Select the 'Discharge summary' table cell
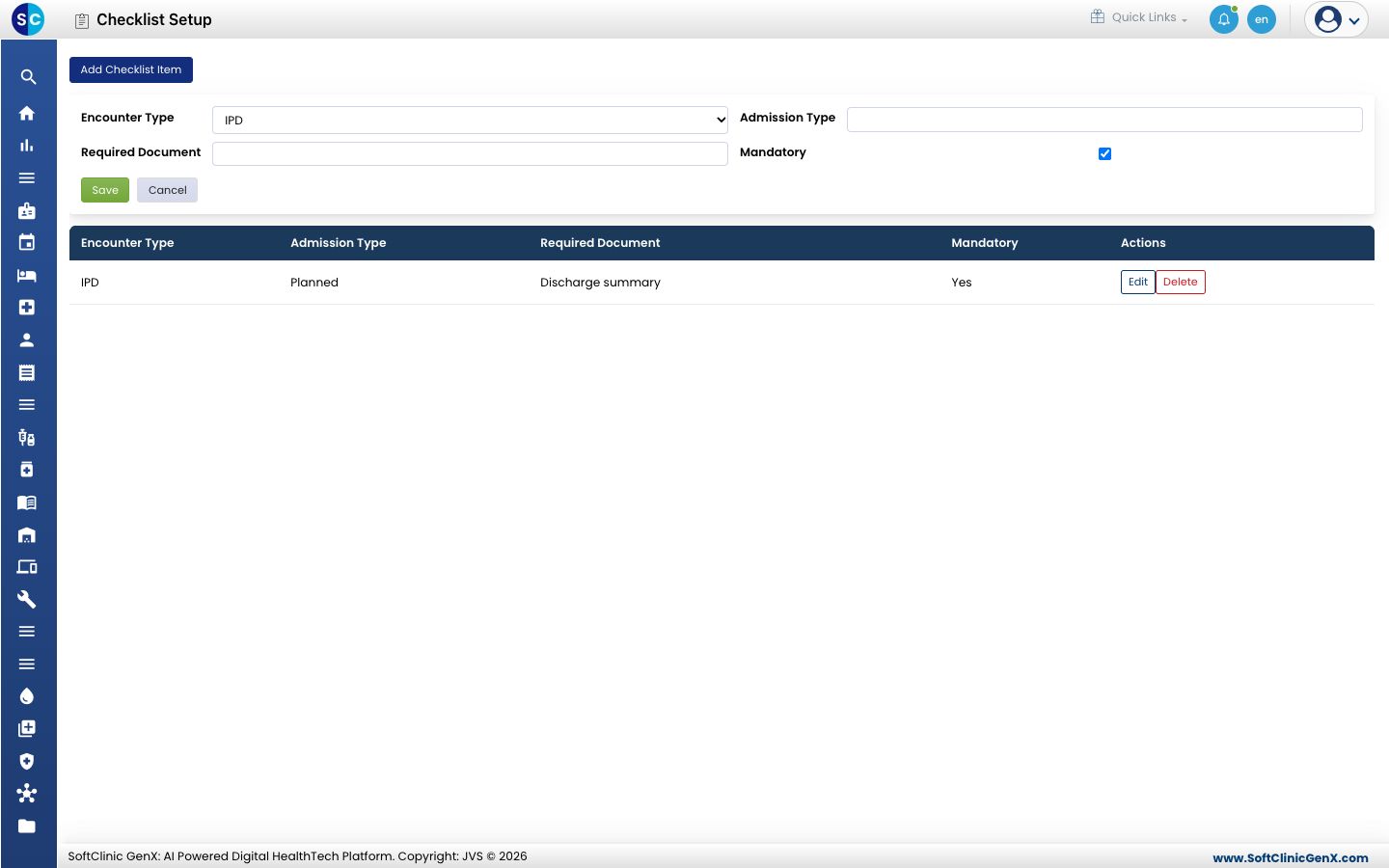 coord(600,283)
